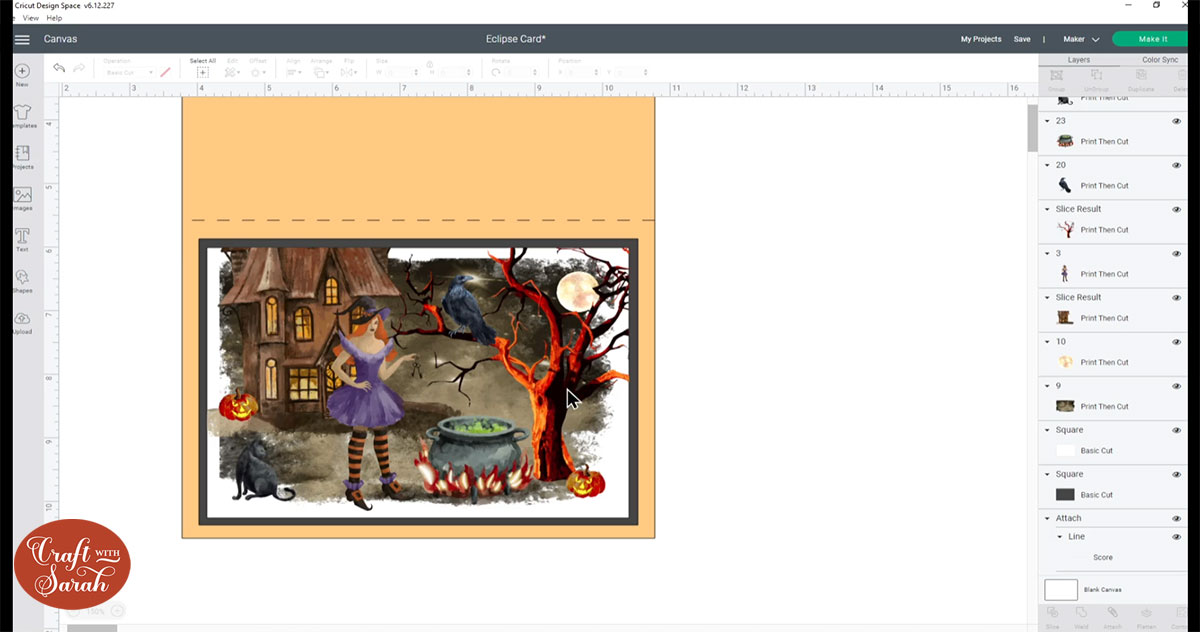Hide layer 23 with the eye icon
Image resolution: width=1200 pixels, height=632 pixels.
[1176, 121]
